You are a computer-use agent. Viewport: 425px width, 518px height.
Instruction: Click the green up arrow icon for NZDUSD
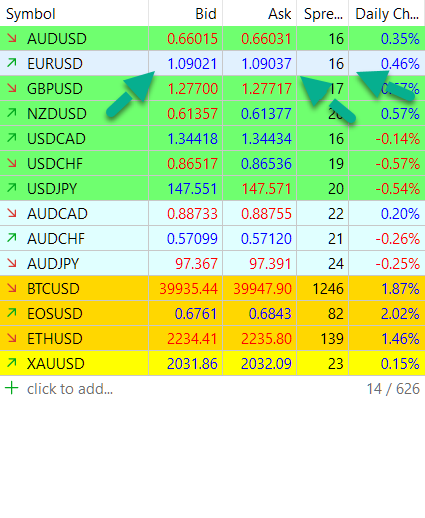(12, 113)
